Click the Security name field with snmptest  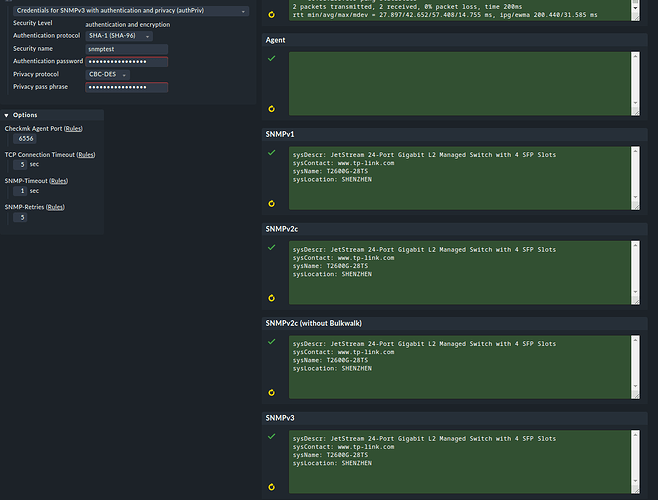tap(127, 48)
